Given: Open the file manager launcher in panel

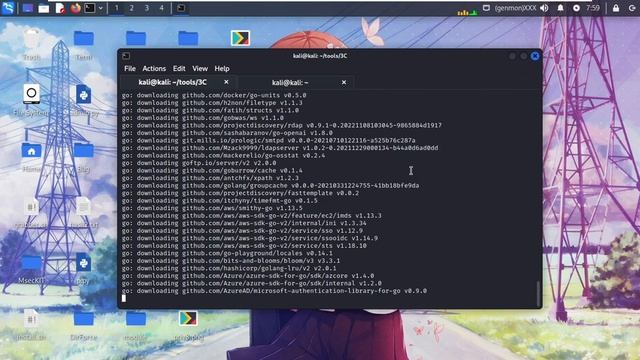Looking at the screenshot, I should [x=44, y=8].
